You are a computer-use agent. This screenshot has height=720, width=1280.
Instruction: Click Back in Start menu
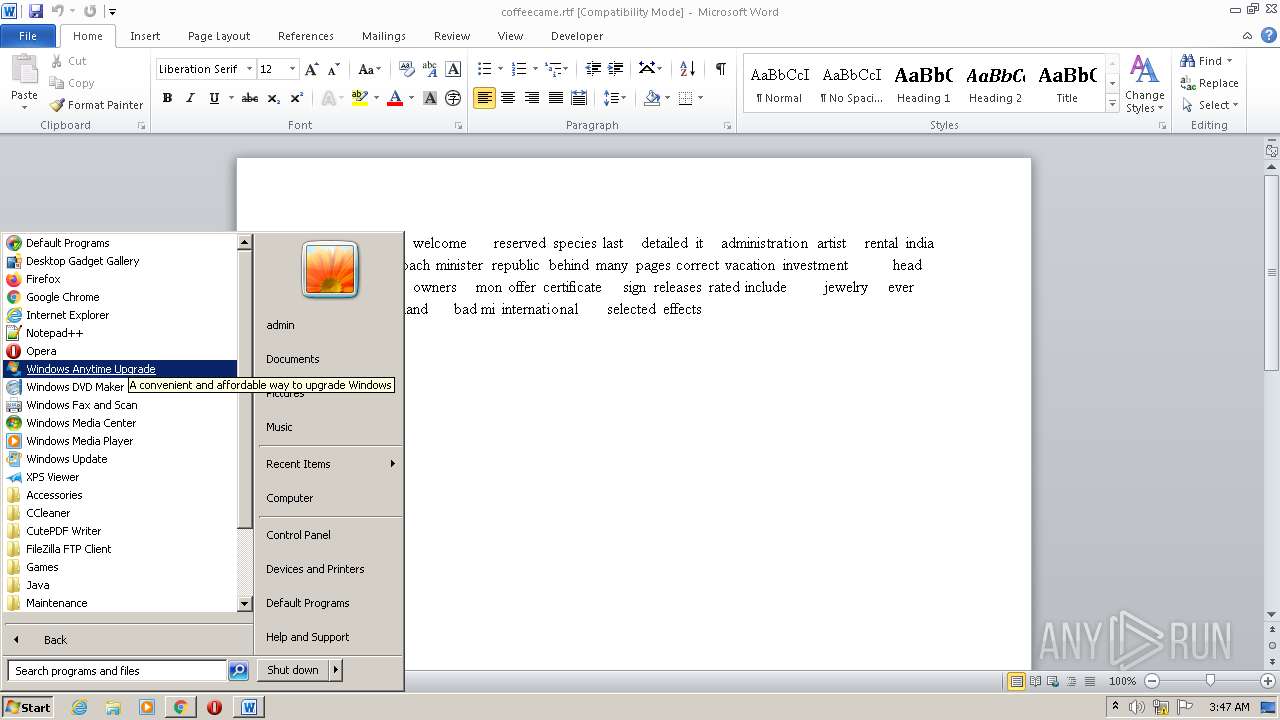[x=55, y=640]
